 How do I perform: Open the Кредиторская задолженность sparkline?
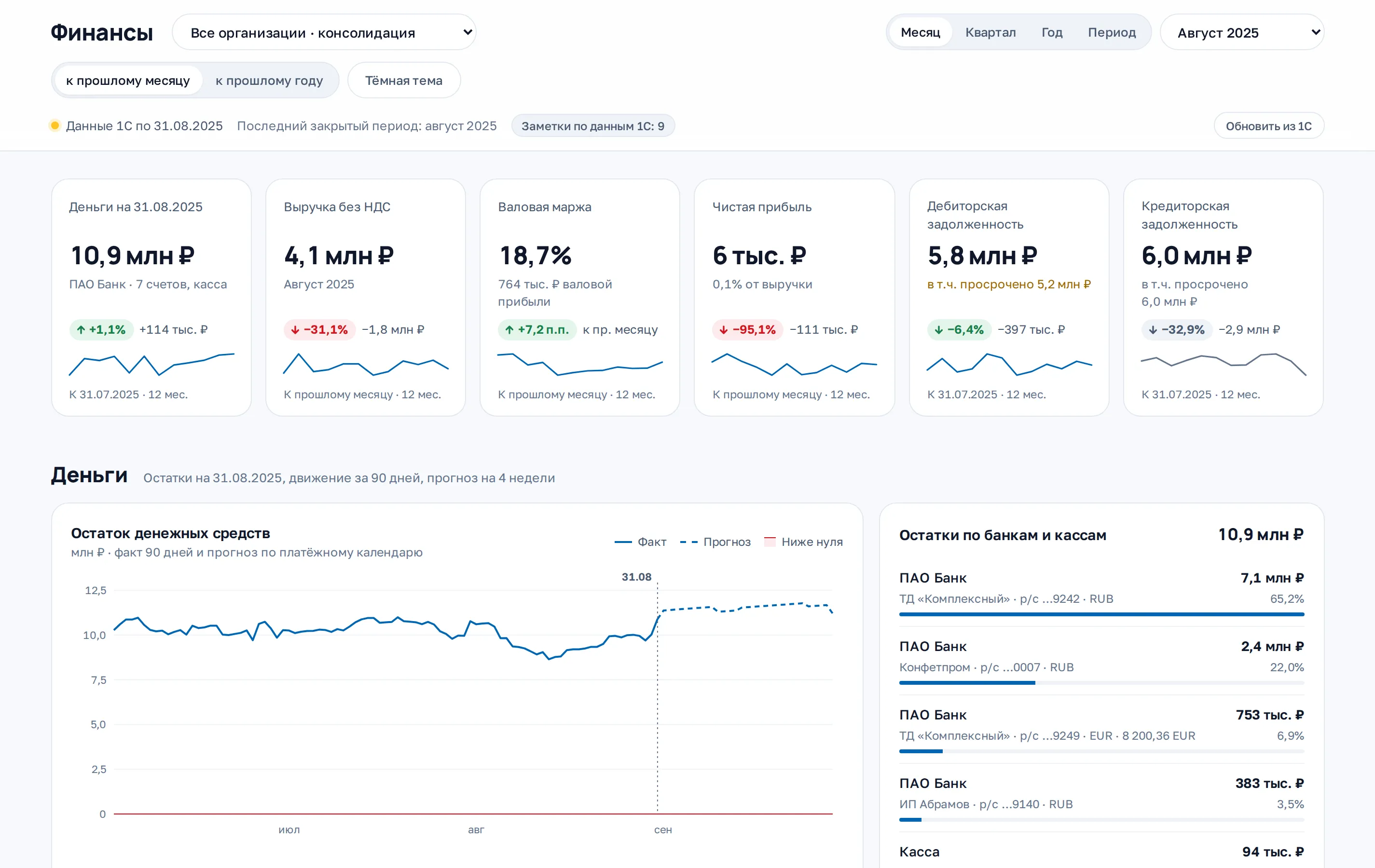pos(1224,364)
